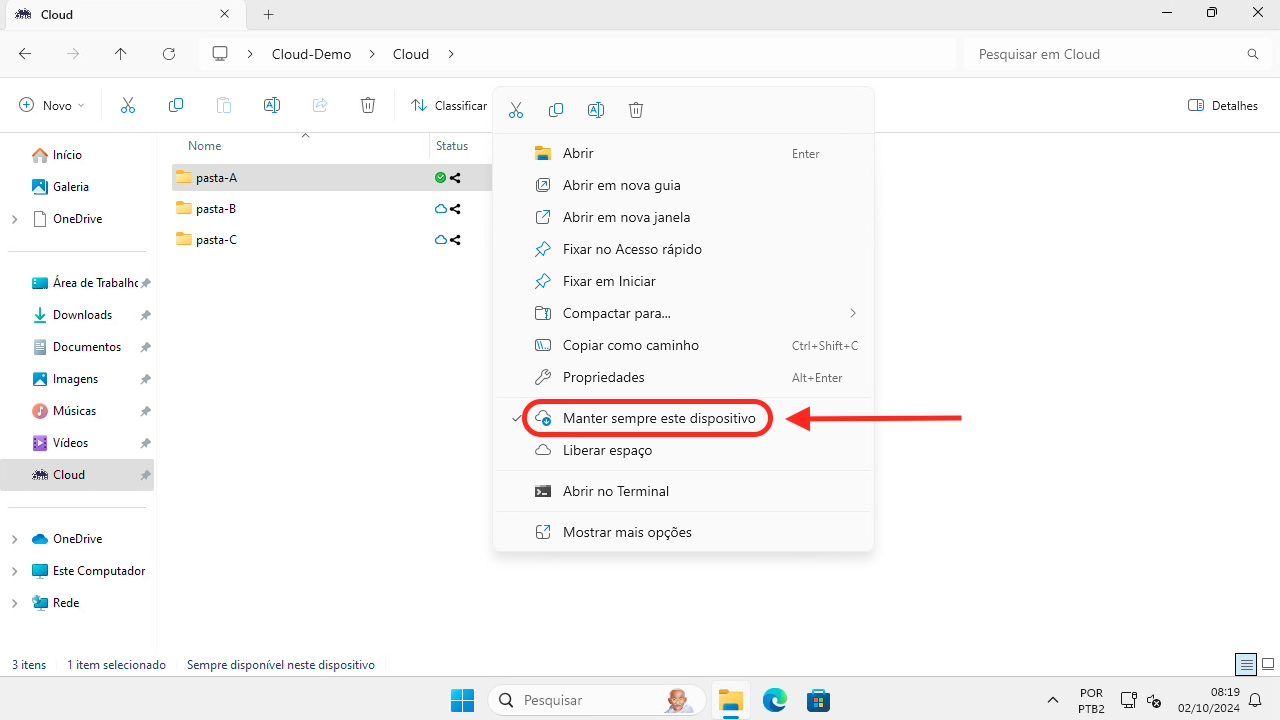
Task: Expand the Rede tree node
Action: click(14, 603)
